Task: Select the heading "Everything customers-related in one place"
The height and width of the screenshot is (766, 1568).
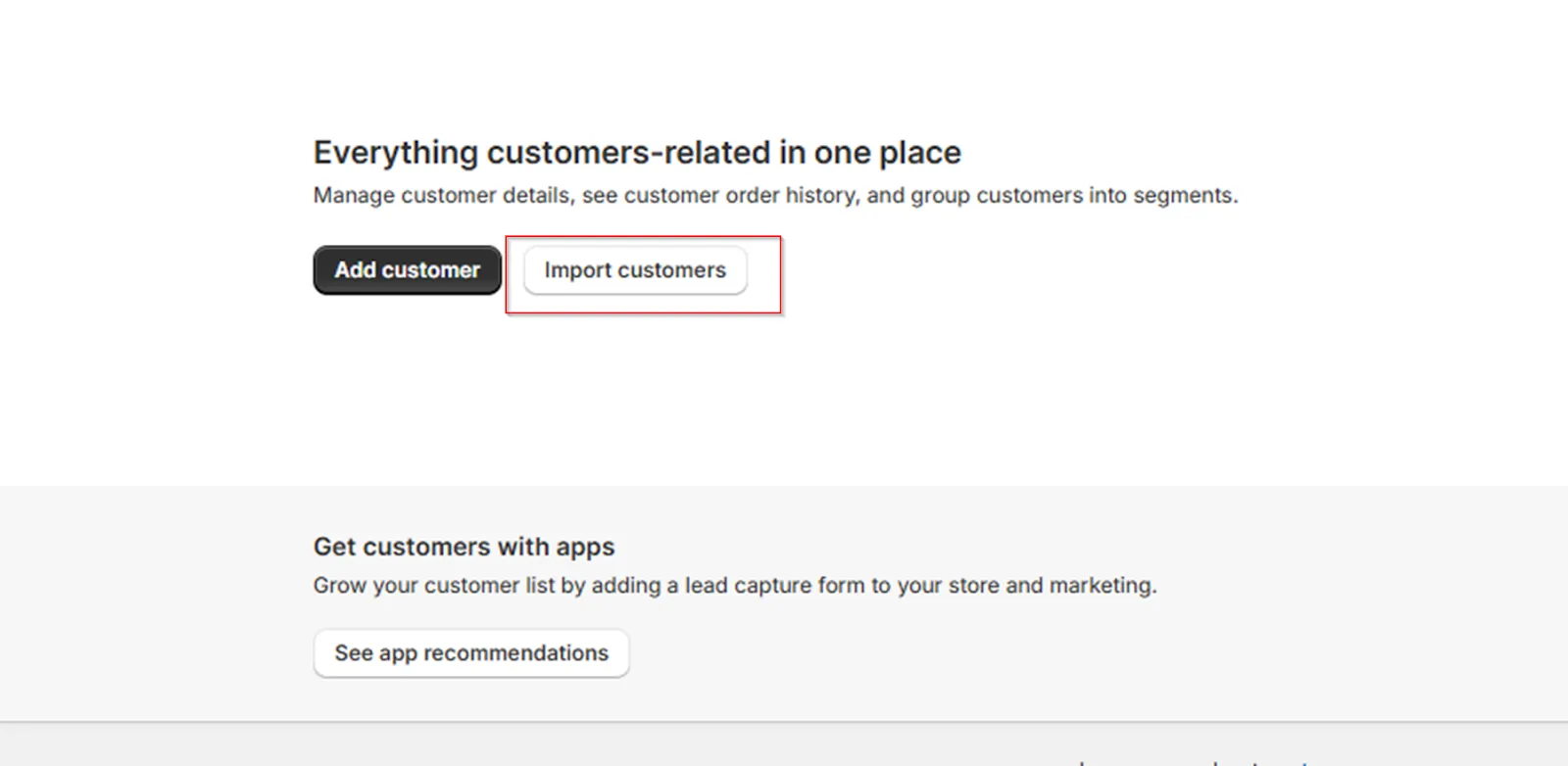Action: pyautogui.click(x=637, y=153)
